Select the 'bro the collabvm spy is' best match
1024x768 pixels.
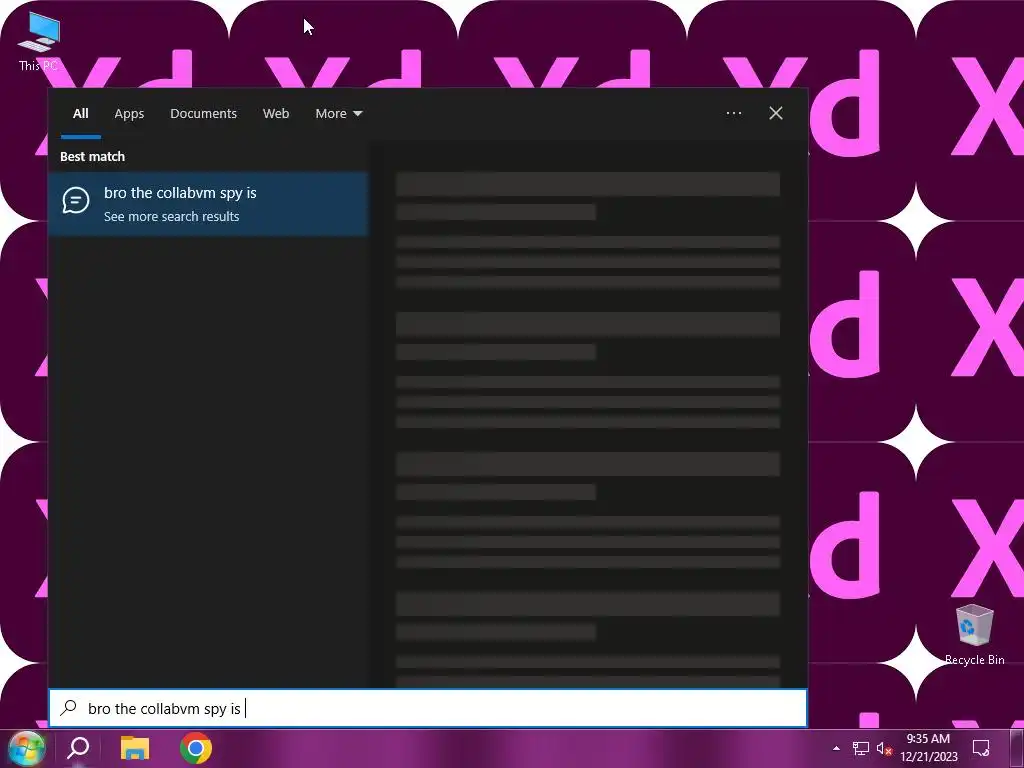pos(208,204)
